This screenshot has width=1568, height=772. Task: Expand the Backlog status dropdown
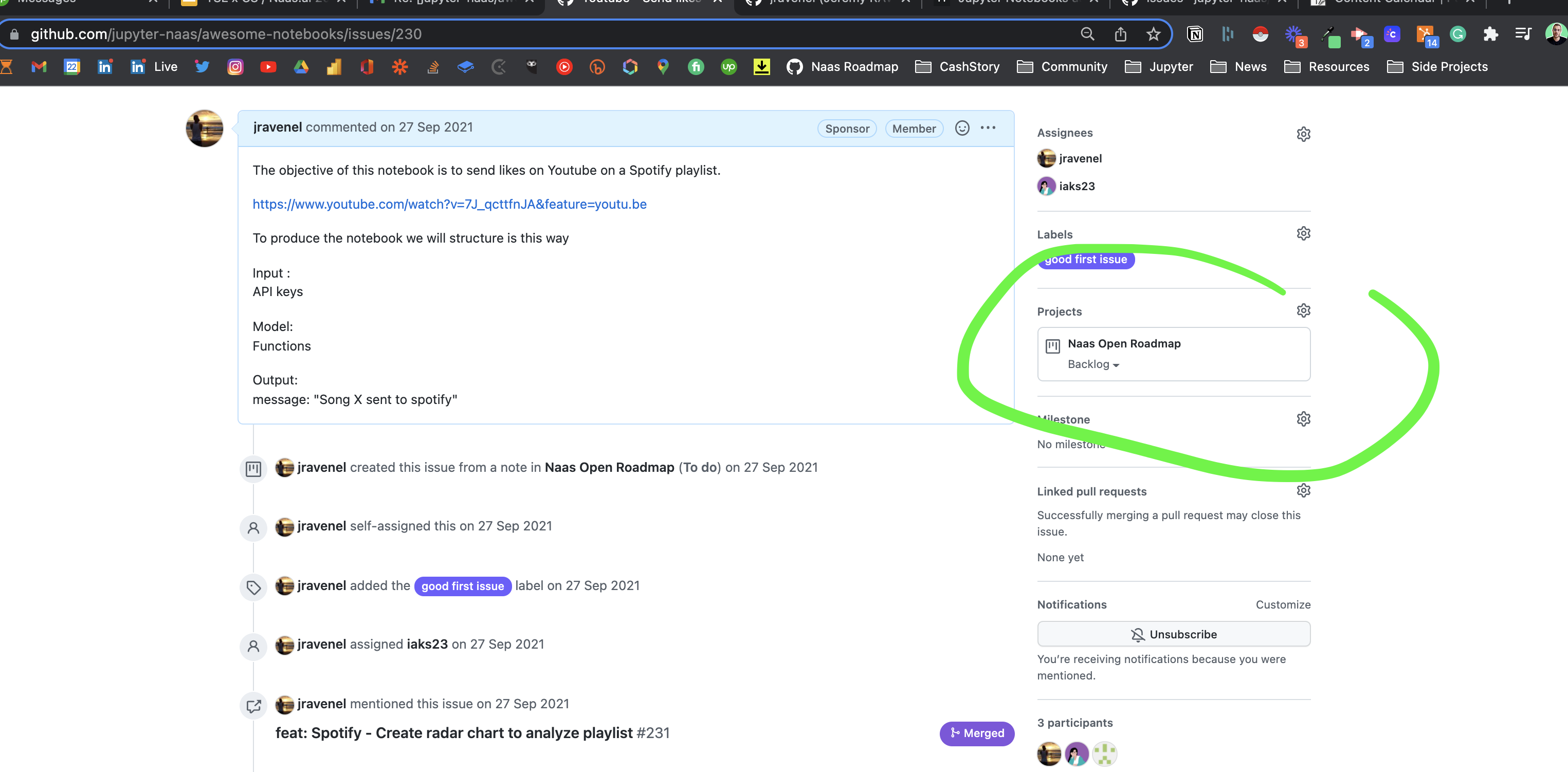1094,364
